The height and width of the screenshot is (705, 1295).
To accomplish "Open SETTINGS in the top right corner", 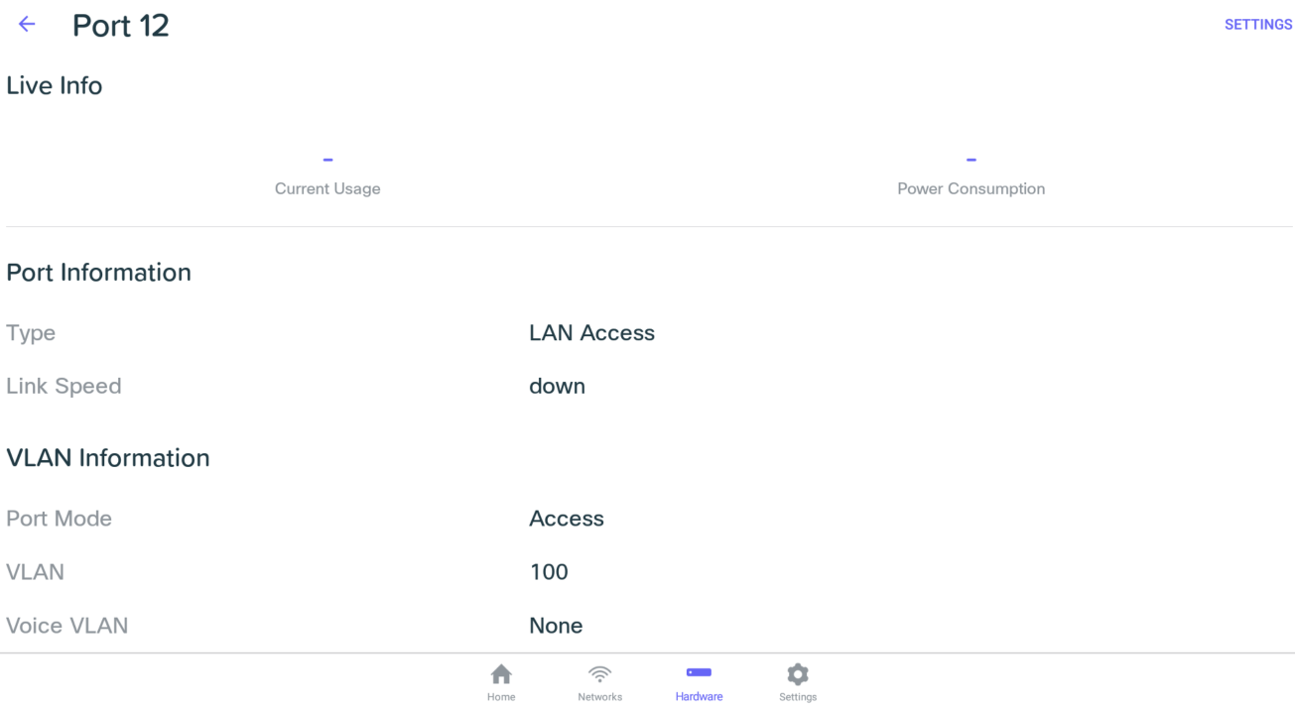I will [x=1257, y=24].
